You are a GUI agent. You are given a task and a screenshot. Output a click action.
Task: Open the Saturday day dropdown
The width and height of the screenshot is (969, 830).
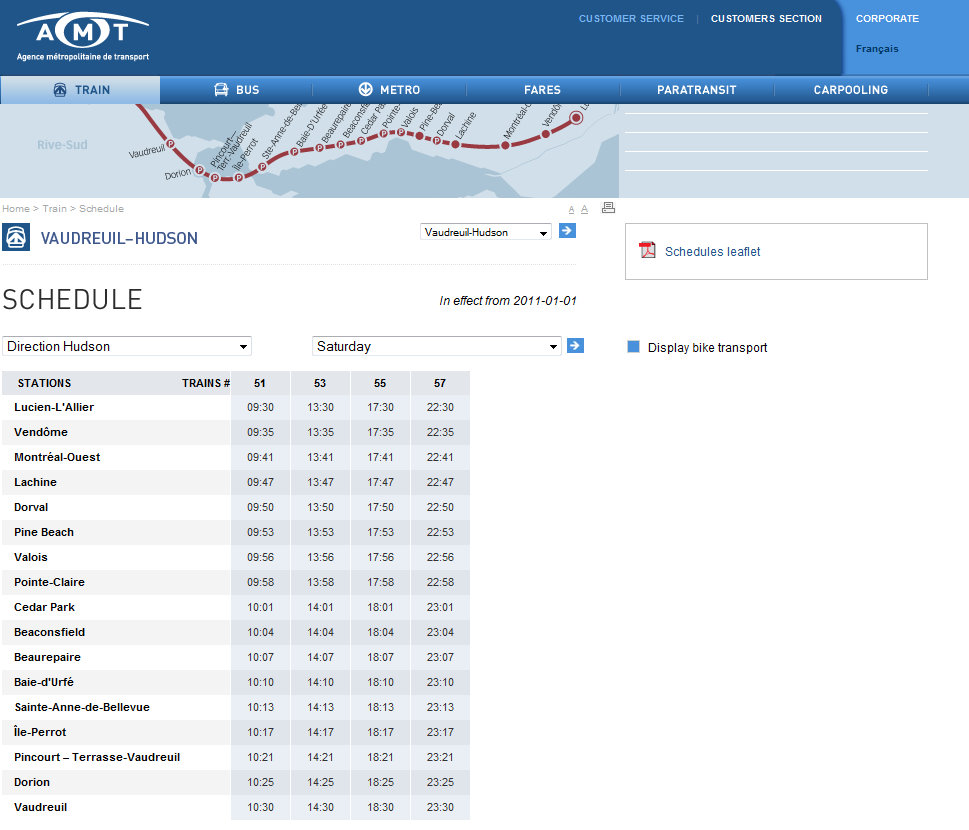click(x=437, y=346)
